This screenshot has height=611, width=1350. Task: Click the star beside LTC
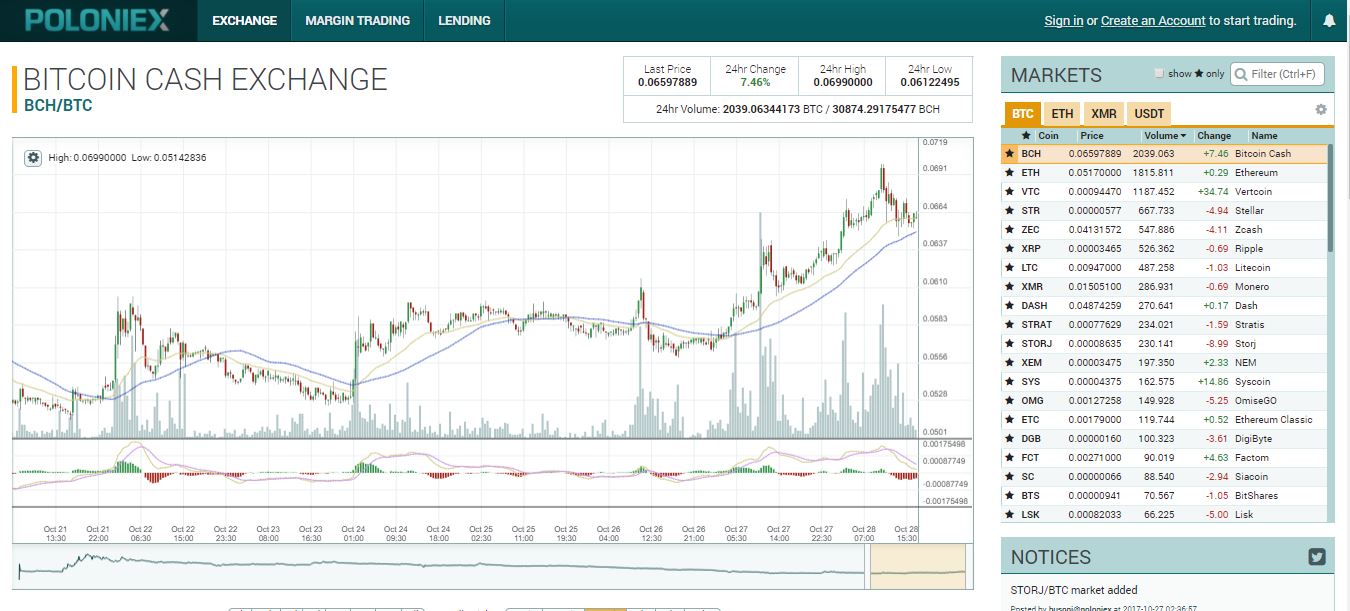pos(1010,268)
